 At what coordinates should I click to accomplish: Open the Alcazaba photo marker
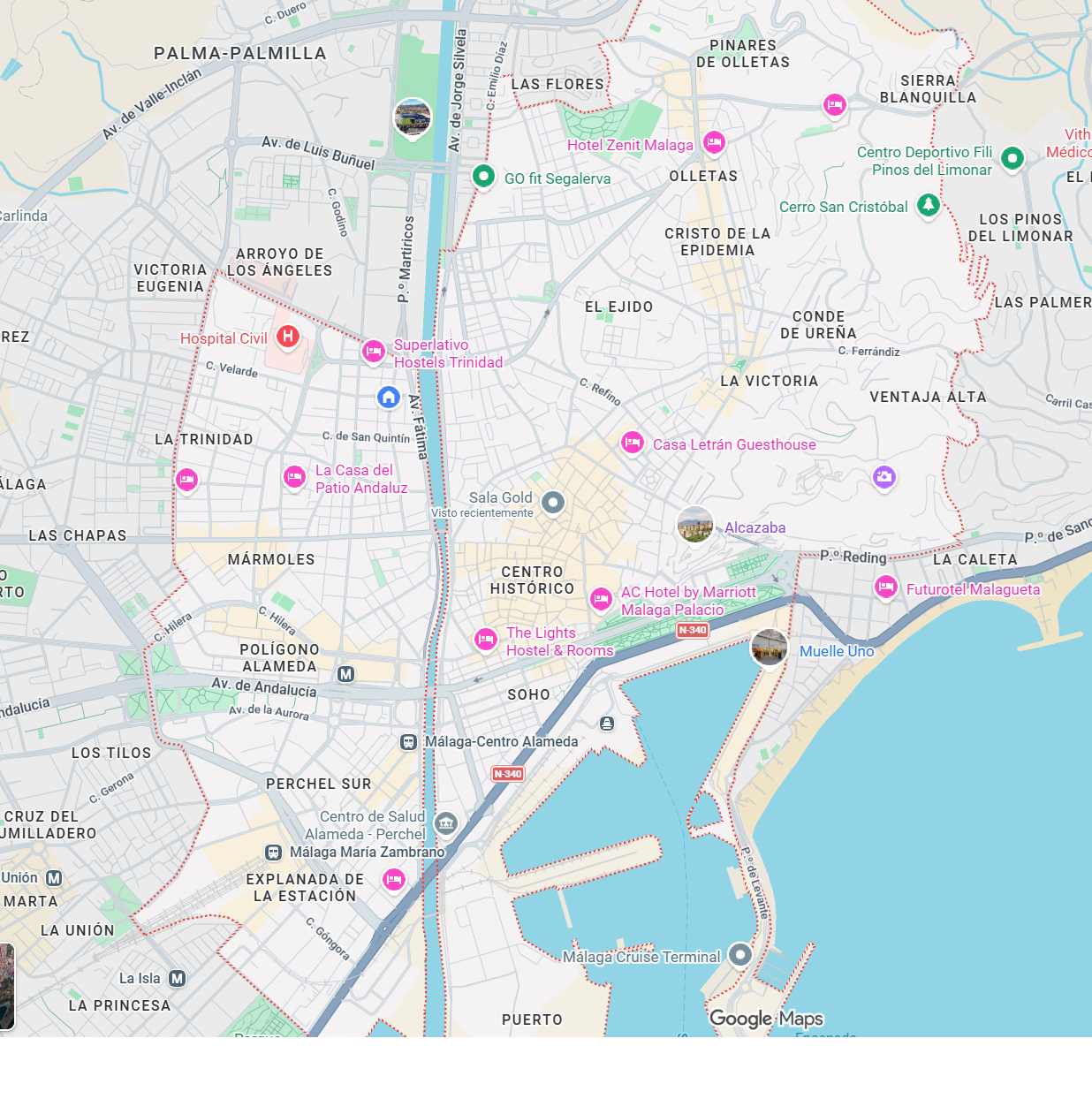pyautogui.click(x=695, y=526)
